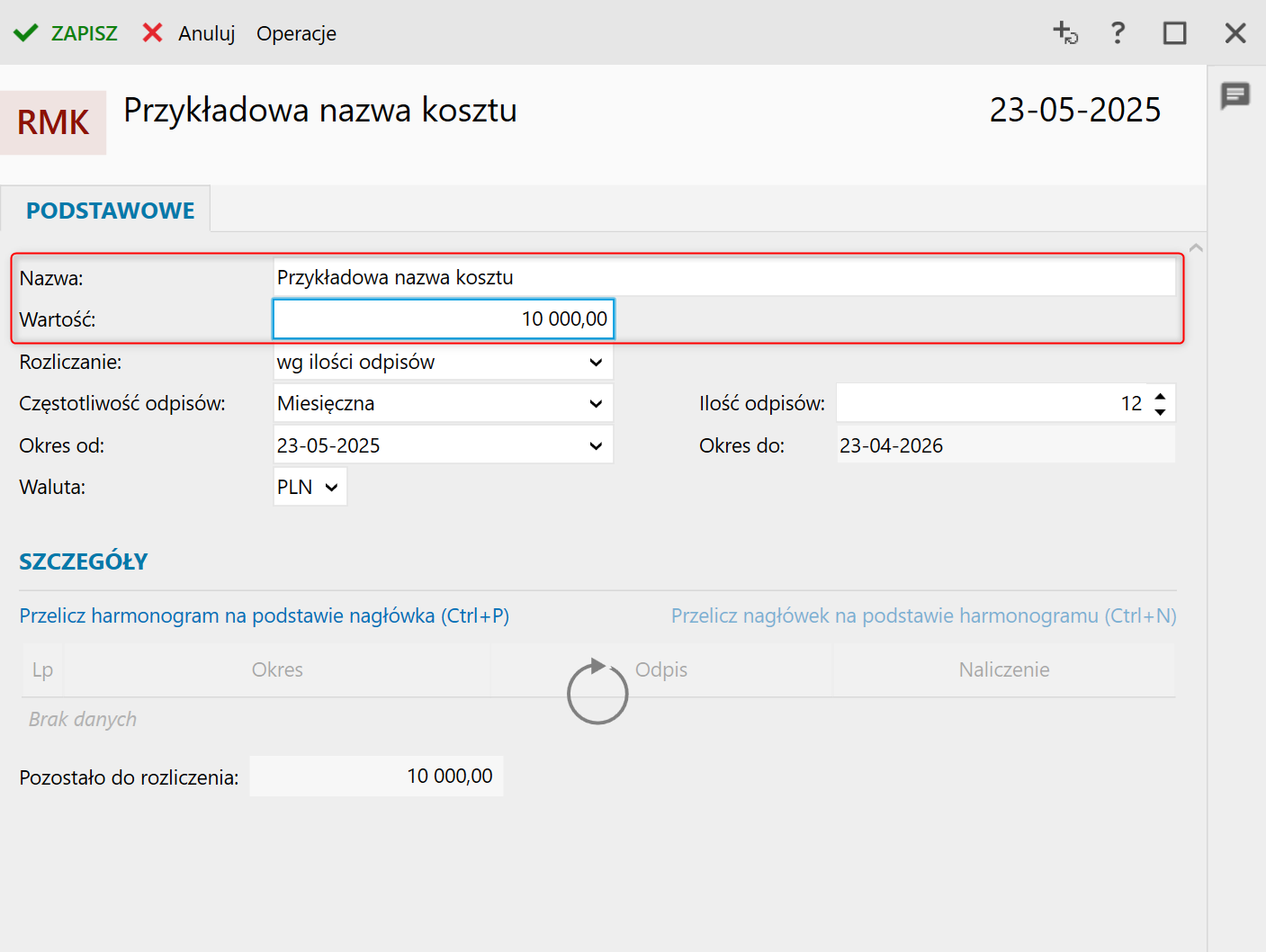Collapse the section with the up chevron

1196,247
